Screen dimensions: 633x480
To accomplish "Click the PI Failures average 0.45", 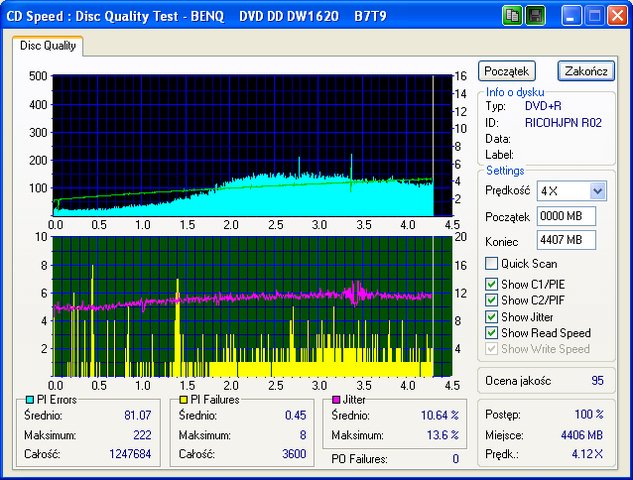I will point(296,415).
